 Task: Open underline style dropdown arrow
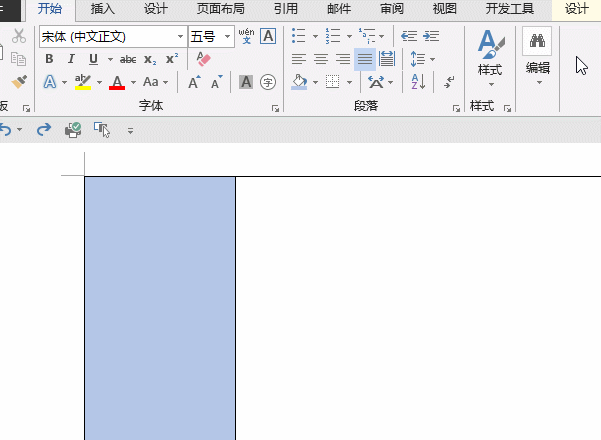(110, 59)
